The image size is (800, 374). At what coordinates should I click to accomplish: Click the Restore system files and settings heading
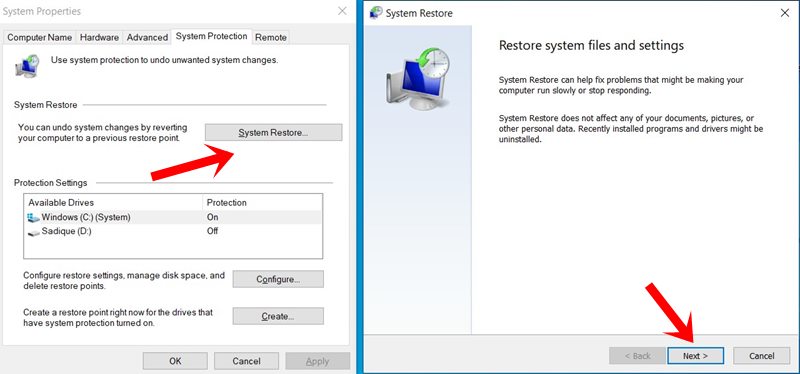591,45
